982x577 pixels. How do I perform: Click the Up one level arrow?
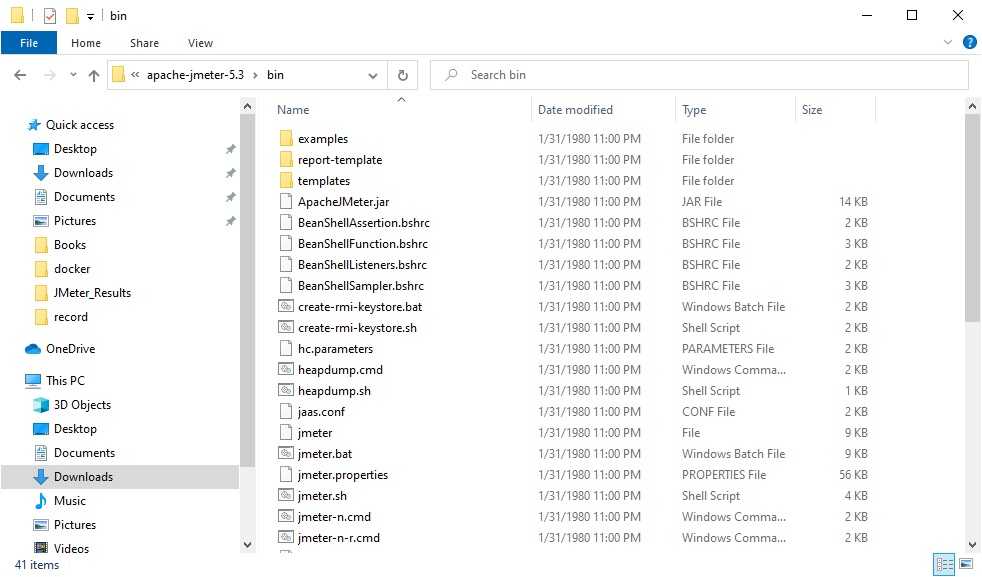(x=94, y=75)
